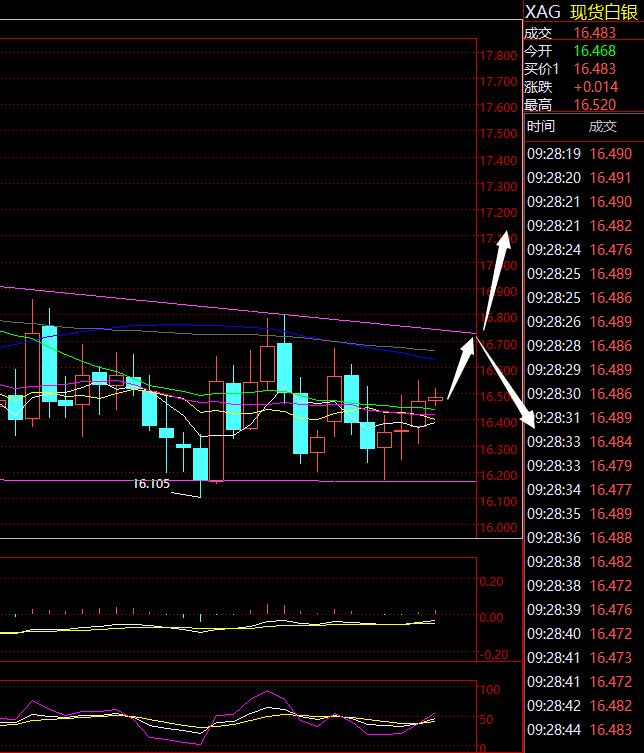The width and height of the screenshot is (644, 753).
Task: Click the 16.000 label on price axis
Action: [x=498, y=528]
